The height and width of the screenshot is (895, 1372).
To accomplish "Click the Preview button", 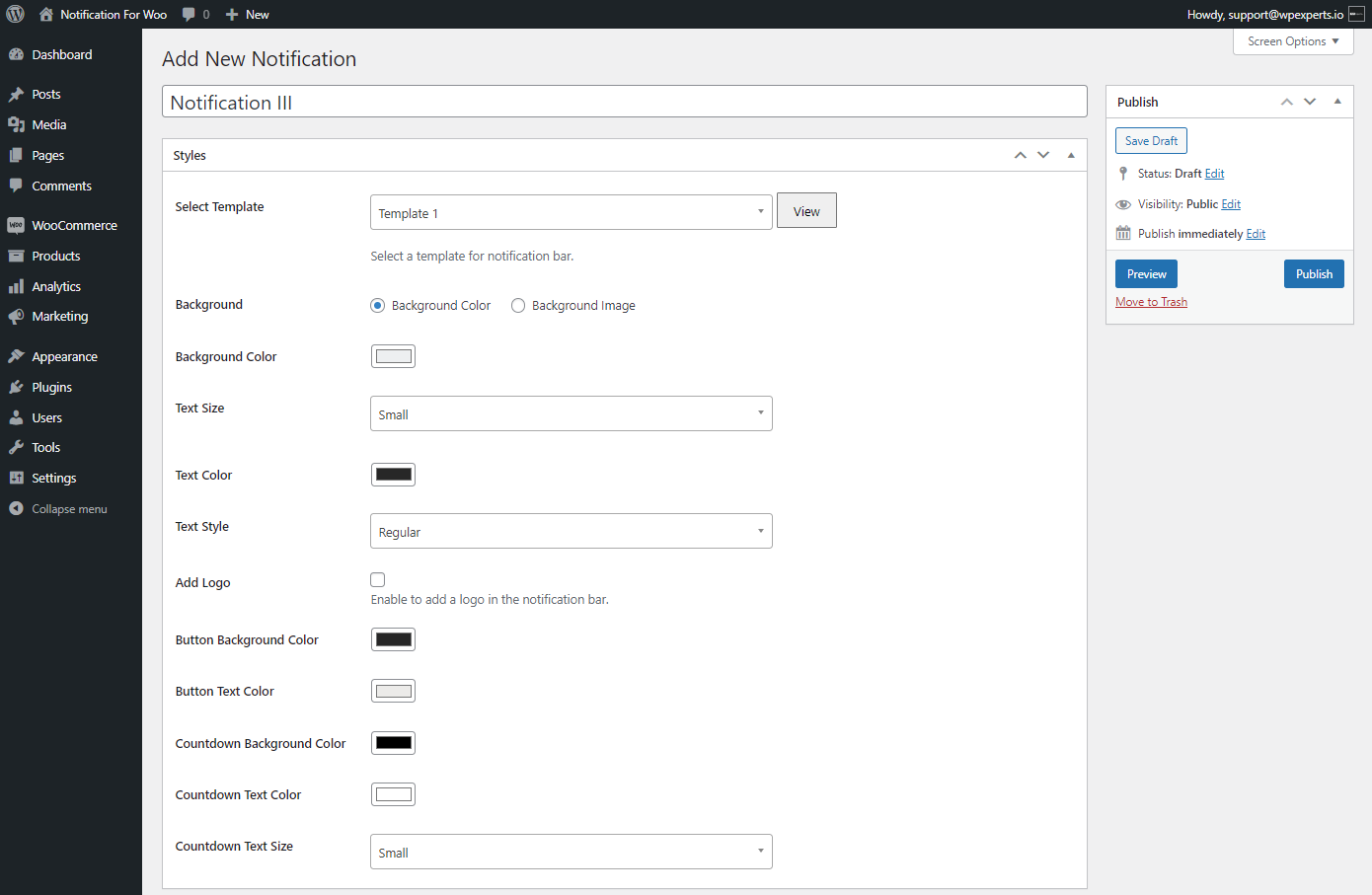I will click(1146, 274).
